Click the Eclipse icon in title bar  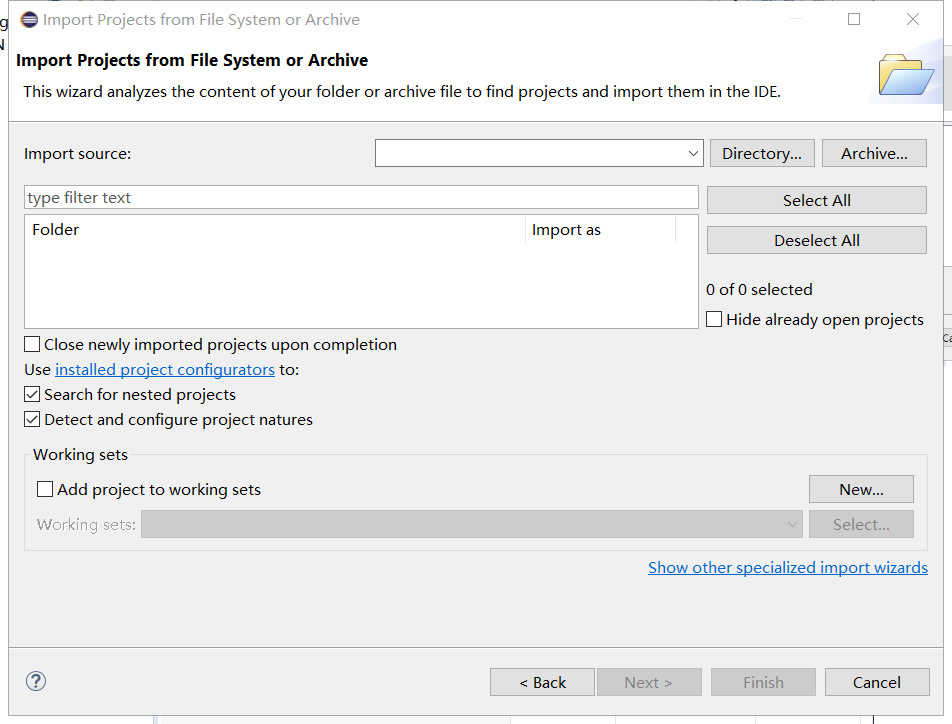(x=29, y=19)
